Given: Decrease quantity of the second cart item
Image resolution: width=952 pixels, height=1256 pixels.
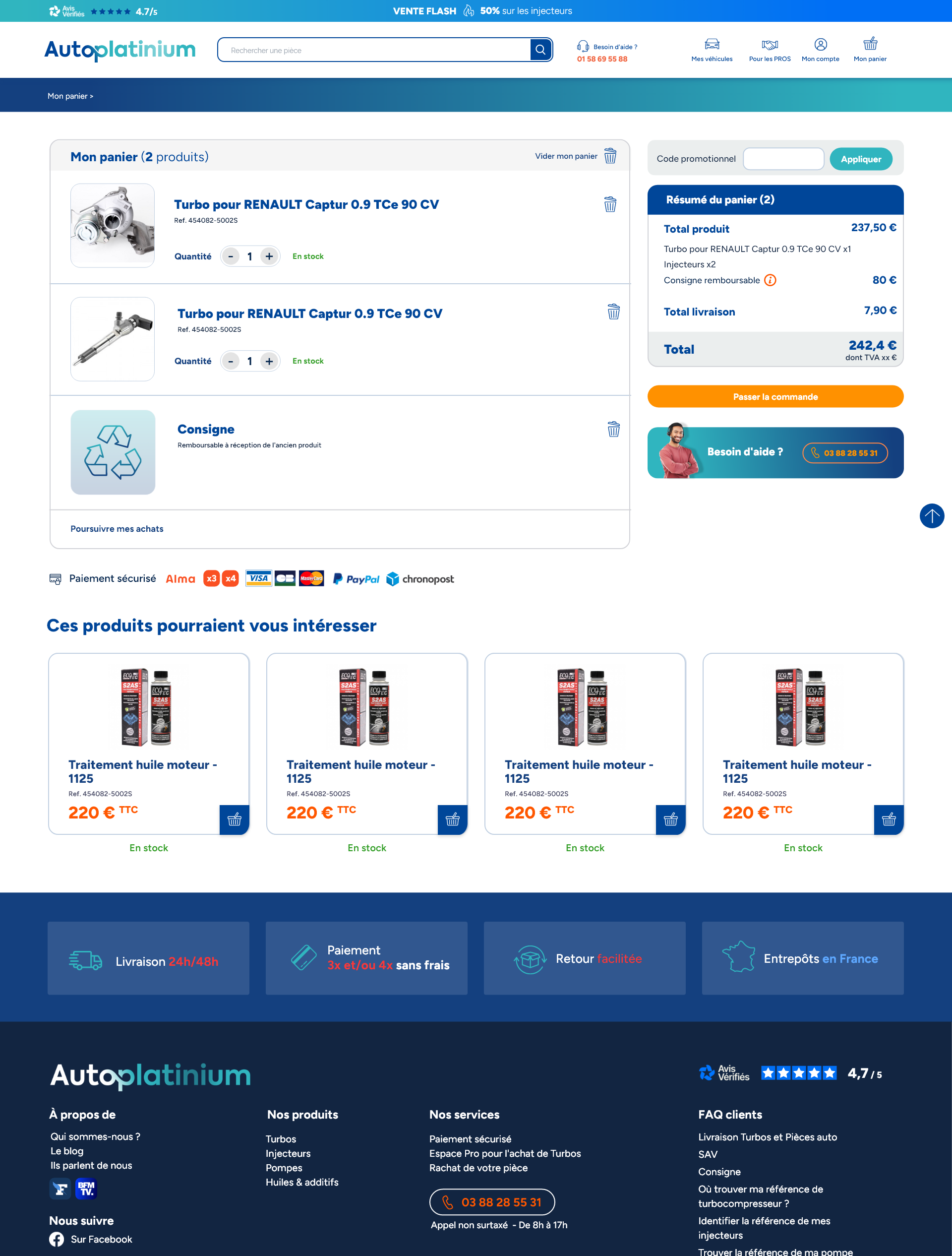Looking at the screenshot, I should tap(231, 361).
